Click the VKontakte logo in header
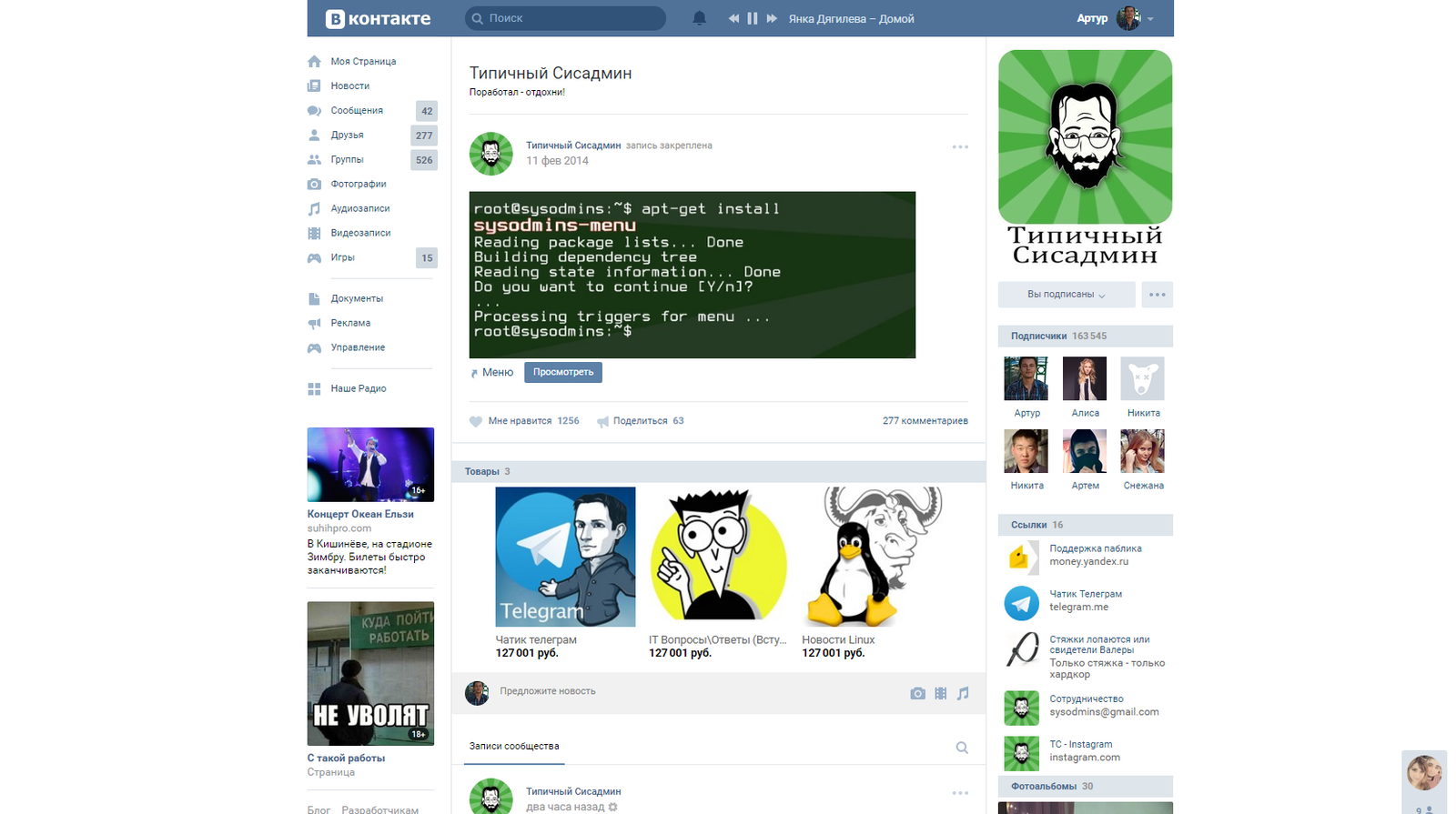The height and width of the screenshot is (814, 1456). tap(378, 18)
